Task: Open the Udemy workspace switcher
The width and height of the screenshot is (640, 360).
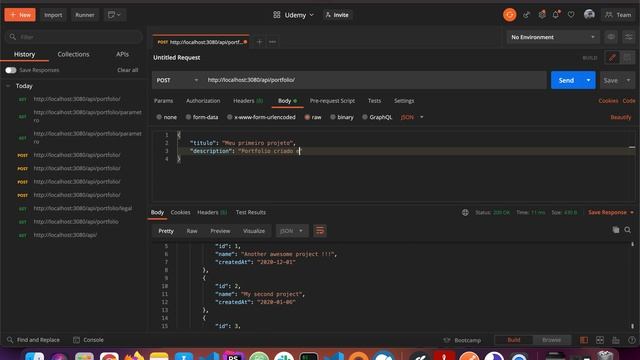Action: click(293, 15)
